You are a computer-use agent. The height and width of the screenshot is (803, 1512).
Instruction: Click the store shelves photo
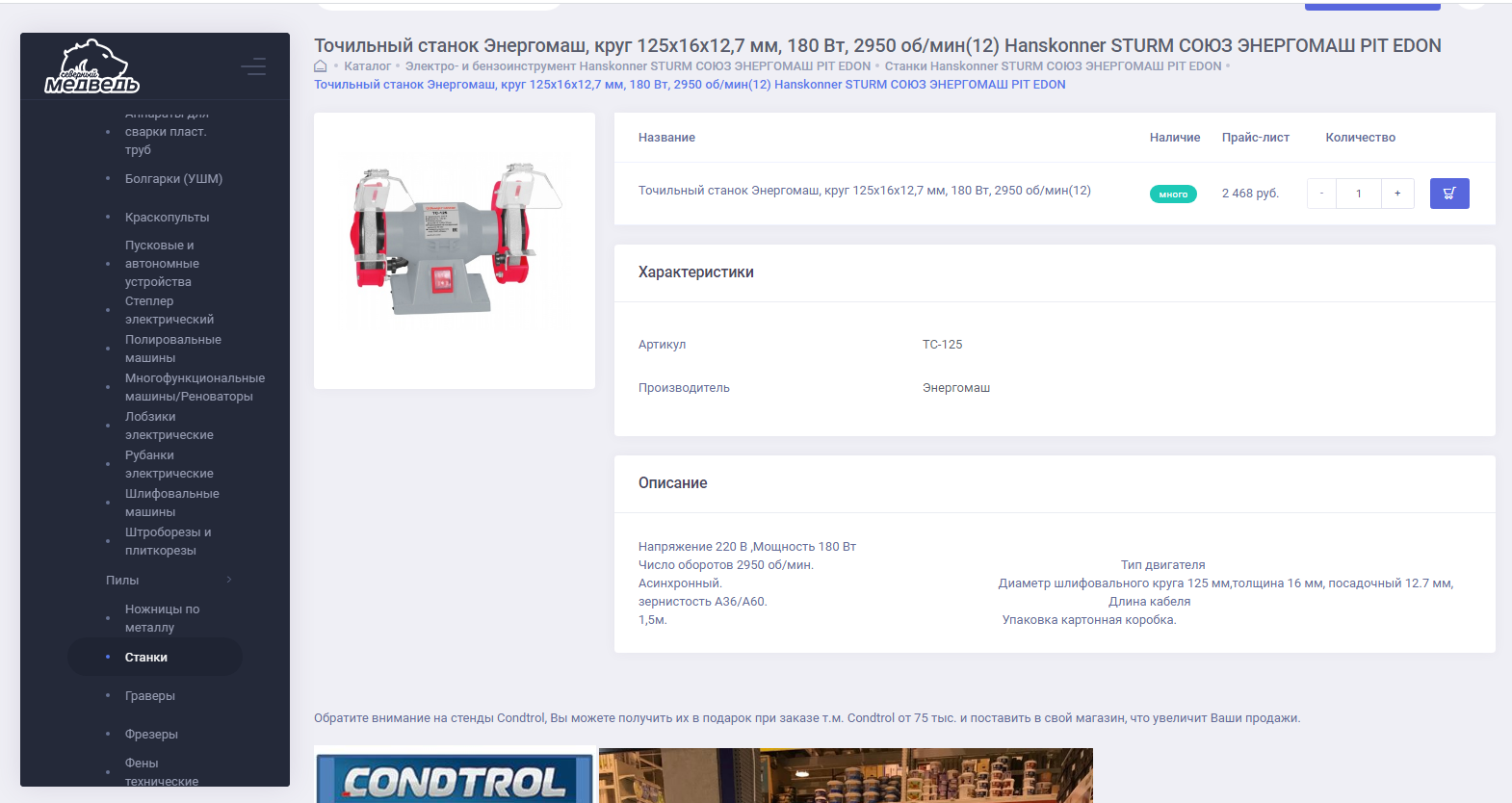click(846, 776)
